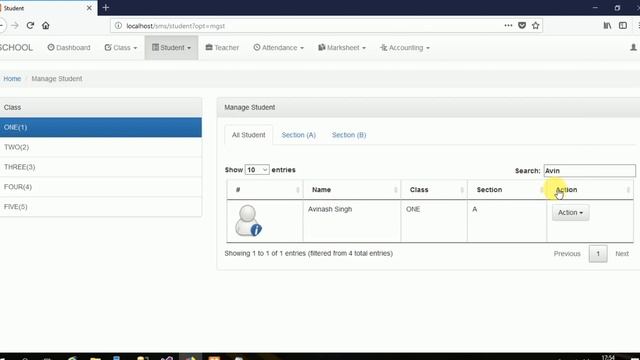This screenshot has width=640, height=360.
Task: Click Avinash Singh's avatar info image
Action: pos(248,221)
